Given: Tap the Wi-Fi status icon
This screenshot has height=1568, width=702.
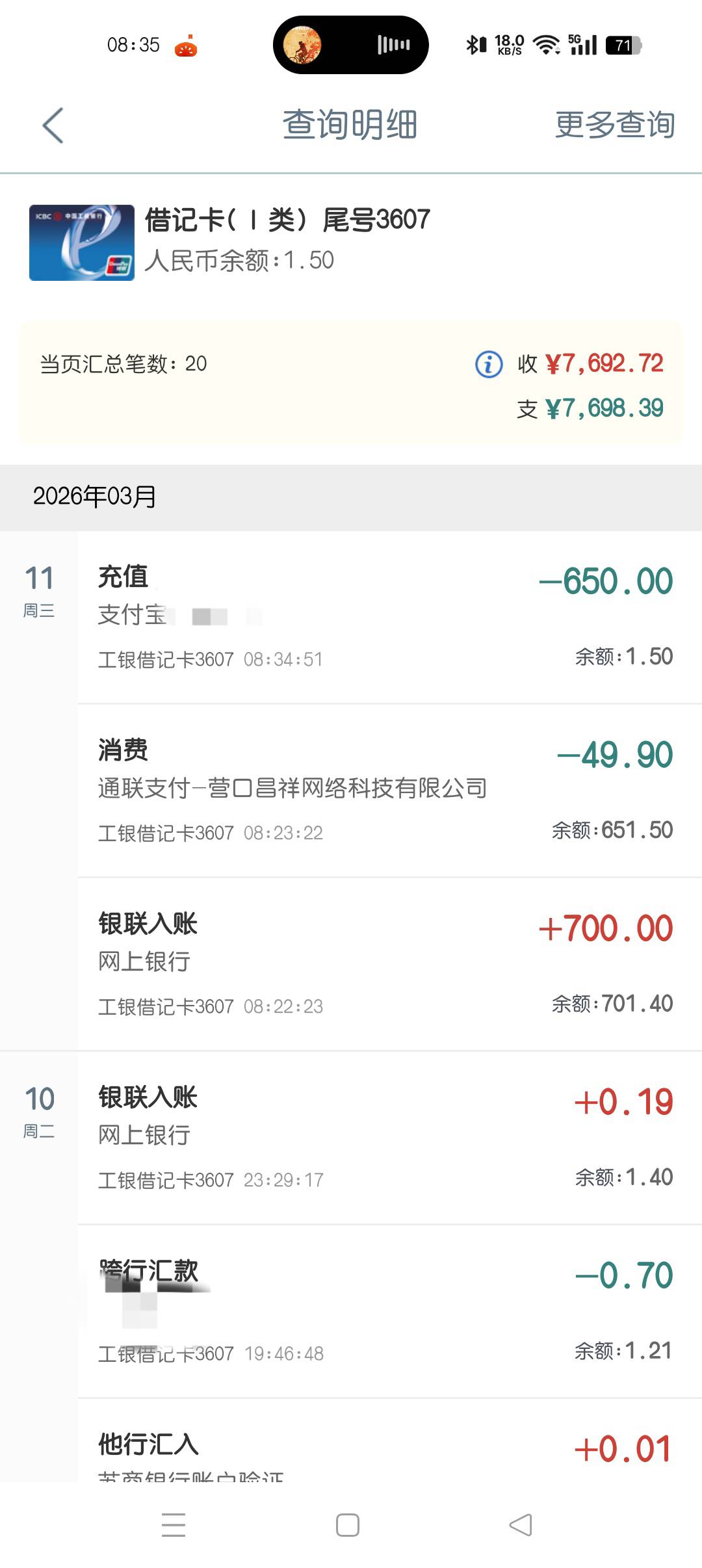Looking at the screenshot, I should (x=546, y=46).
